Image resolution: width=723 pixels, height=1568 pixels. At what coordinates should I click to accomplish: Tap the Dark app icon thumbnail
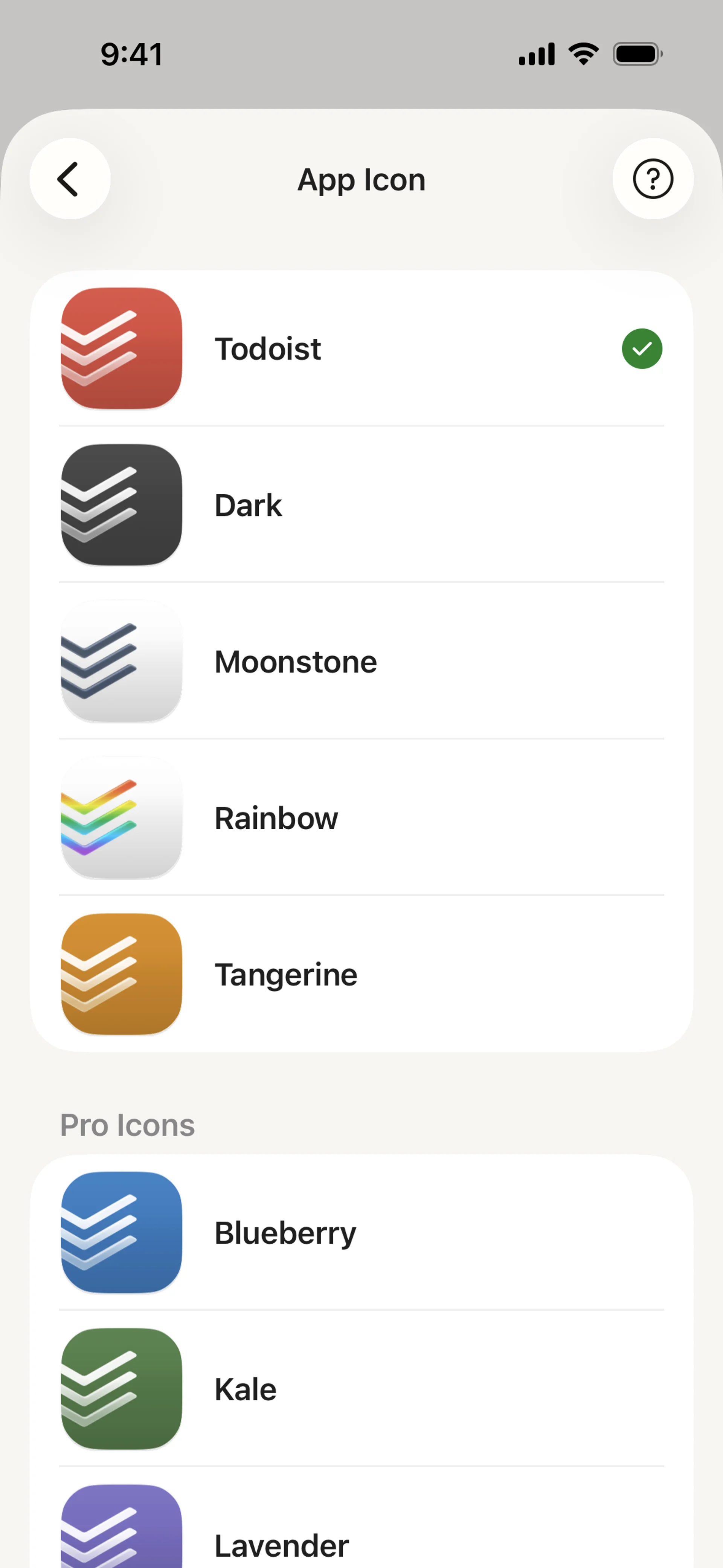[x=122, y=504]
